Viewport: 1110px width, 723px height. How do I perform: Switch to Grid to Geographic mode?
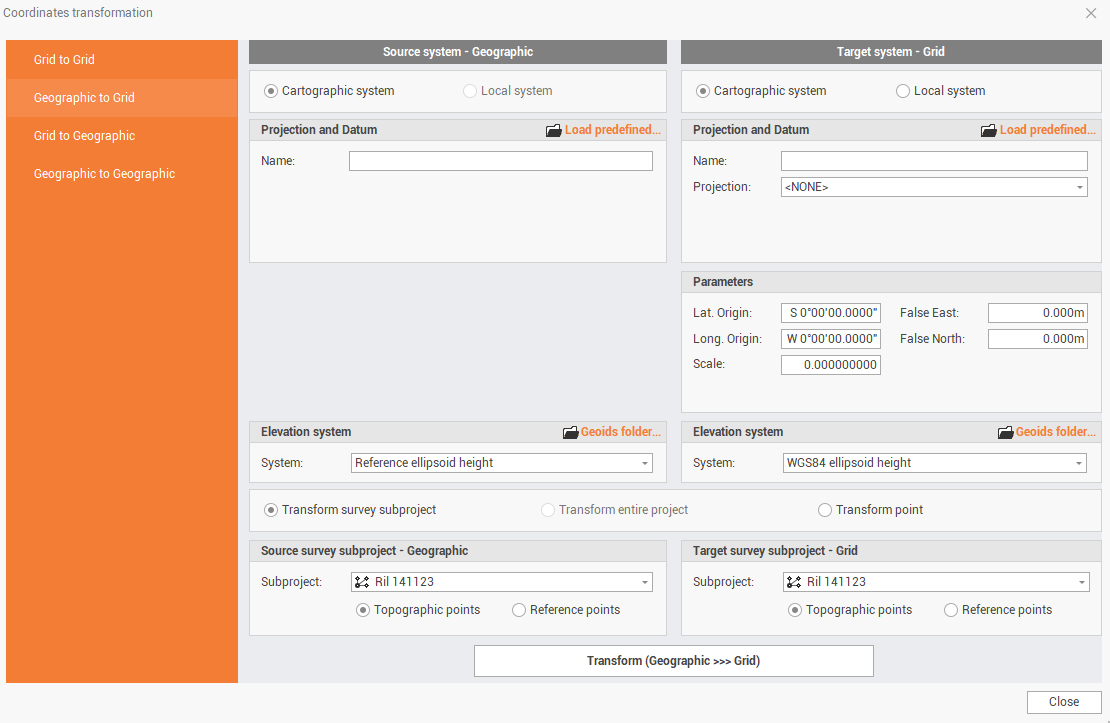click(x=84, y=136)
